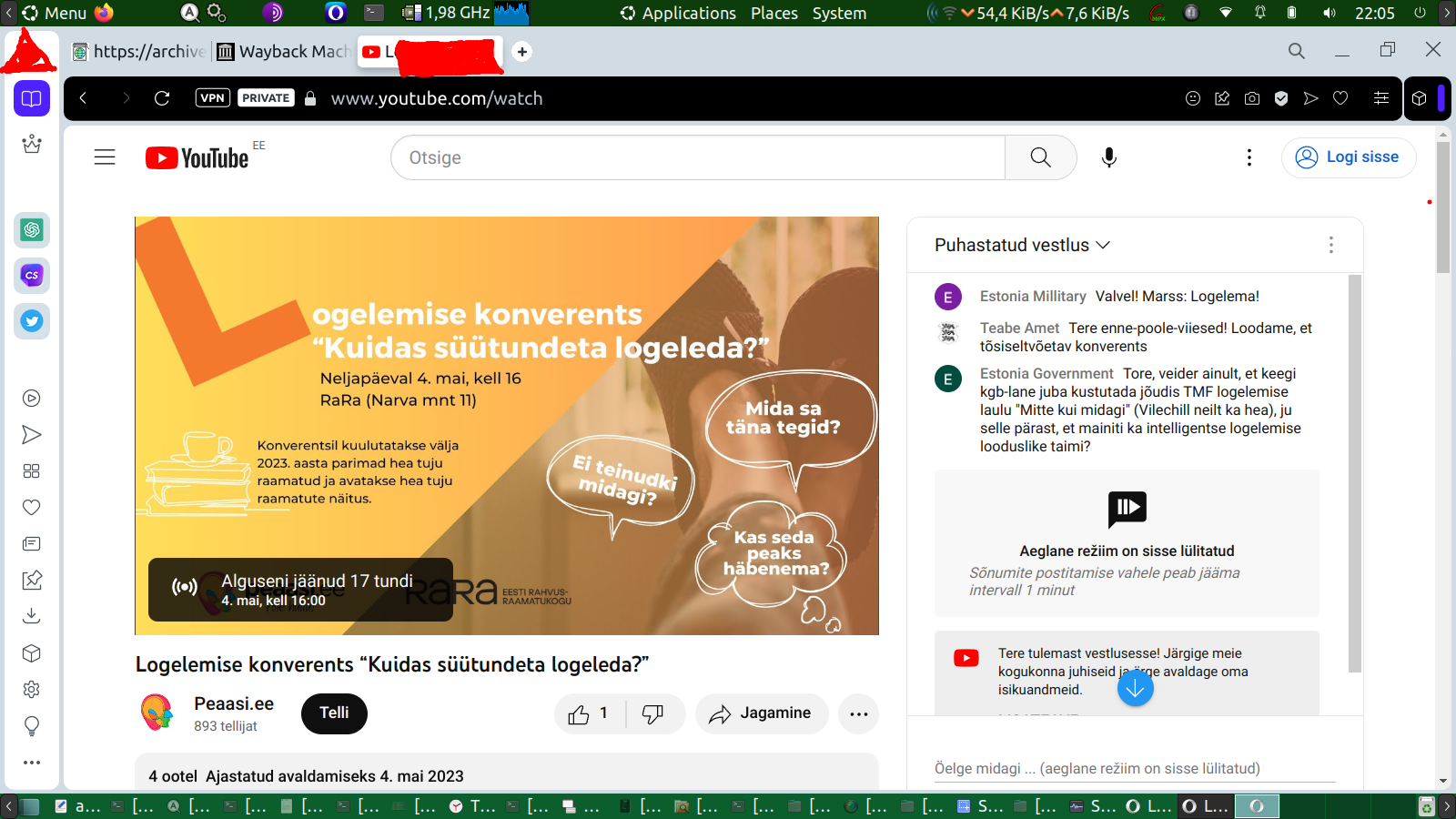
Task: Open the System menu in top panel
Action: coord(839,13)
